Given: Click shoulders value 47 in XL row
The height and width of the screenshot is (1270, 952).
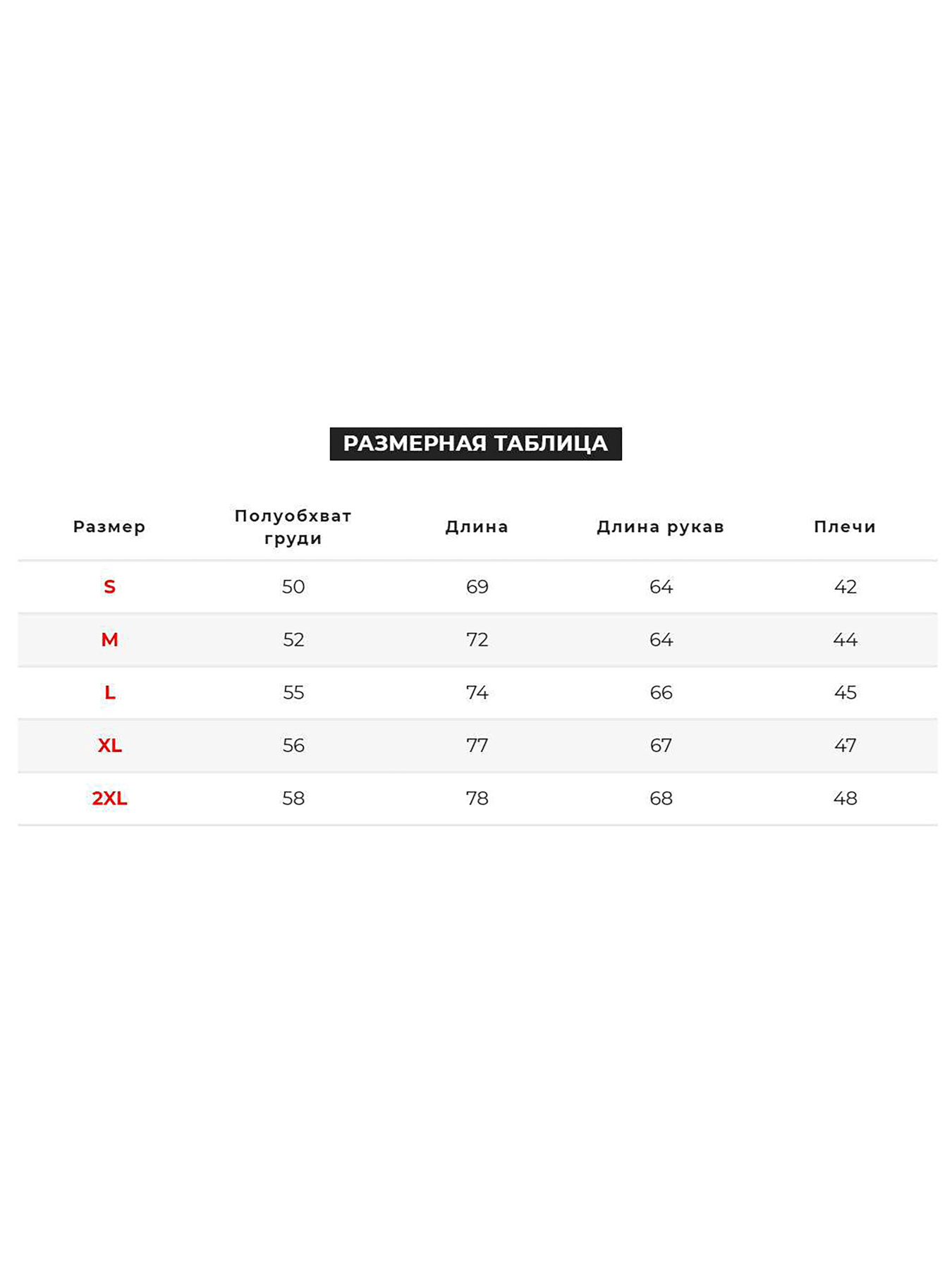Looking at the screenshot, I should coord(845,745).
